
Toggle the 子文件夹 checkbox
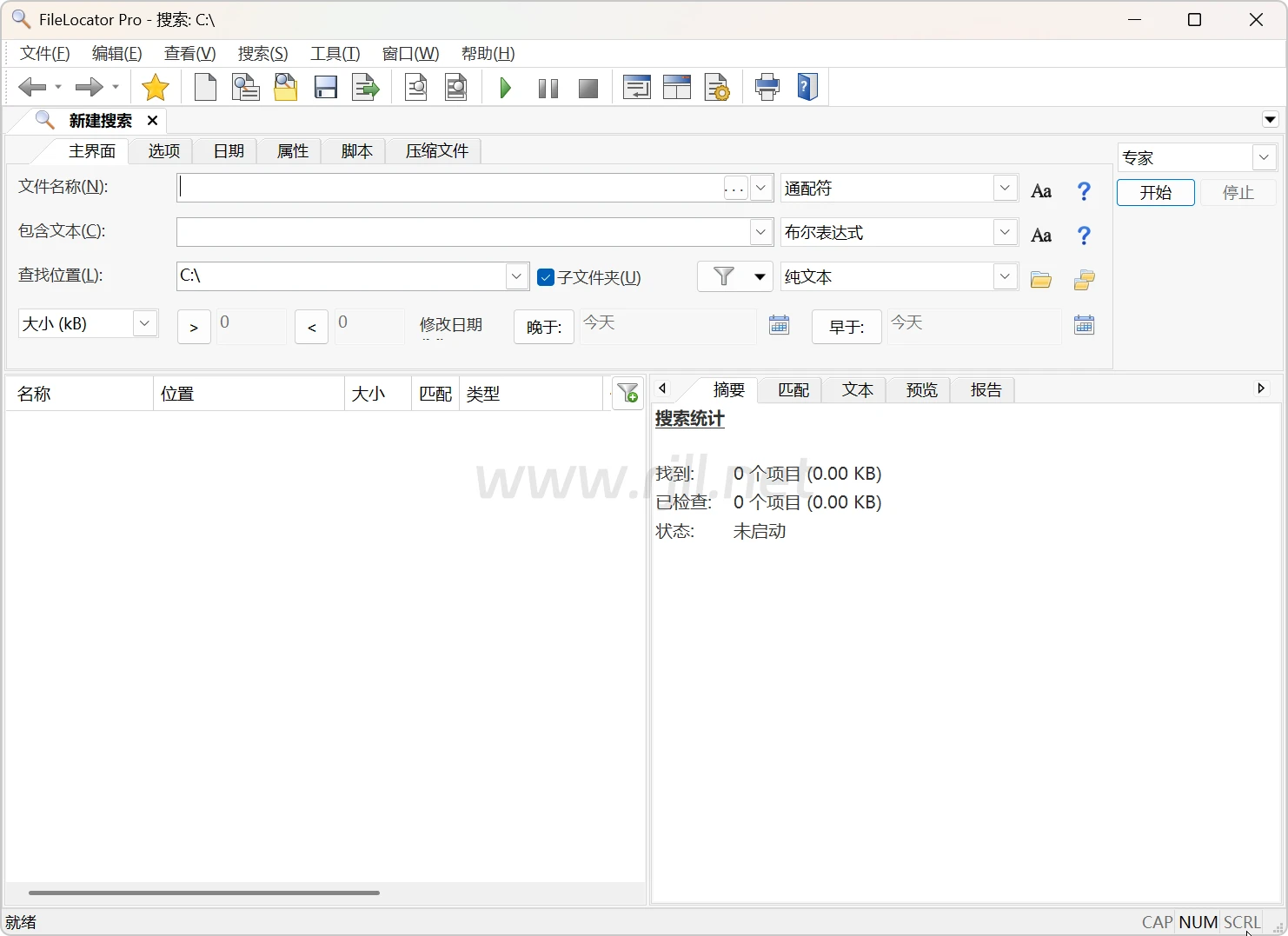tap(546, 277)
